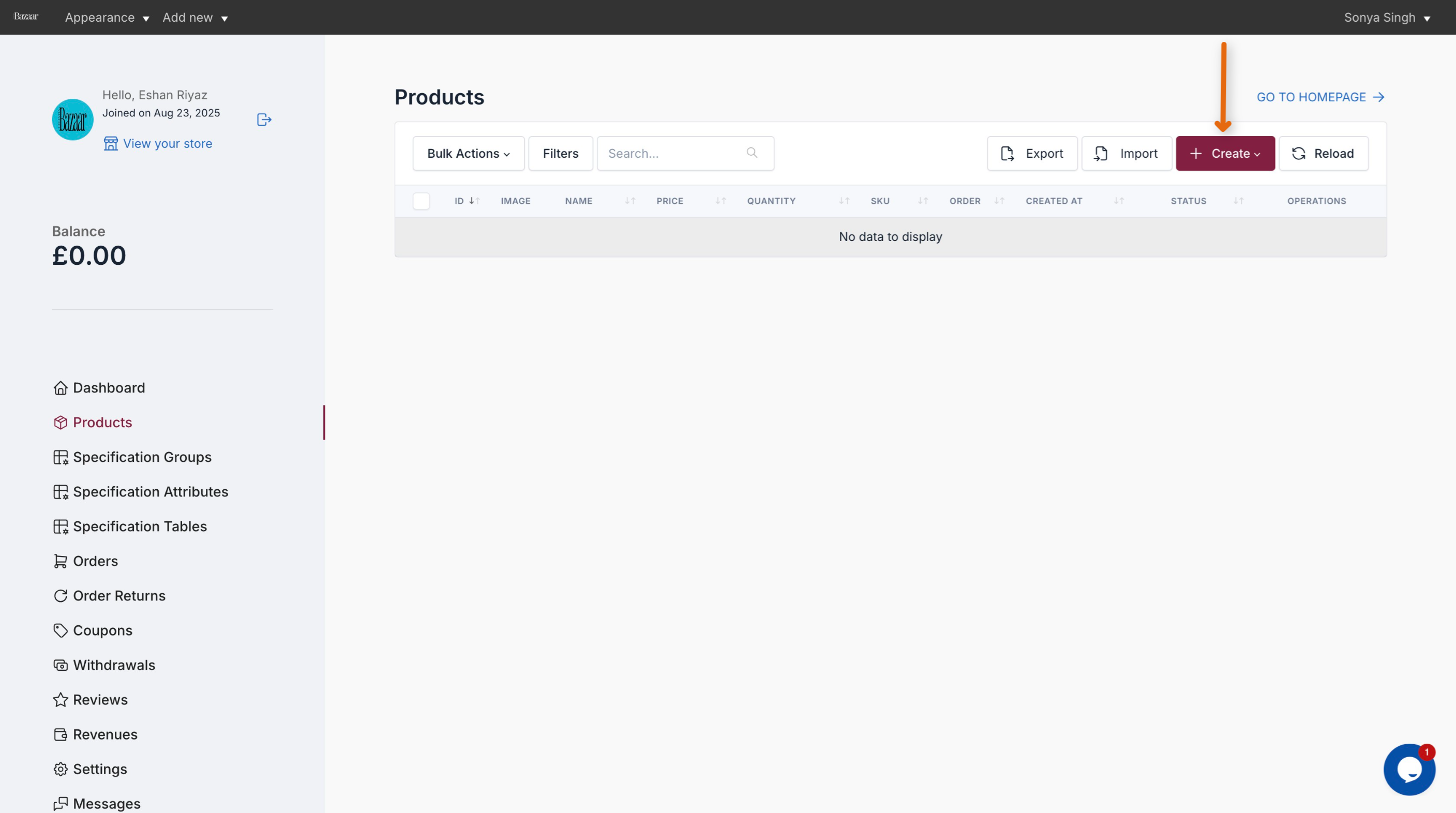Open Settings in the sidebar
Screen dimensions: 1456x813
pyautogui.click(x=90, y=769)
